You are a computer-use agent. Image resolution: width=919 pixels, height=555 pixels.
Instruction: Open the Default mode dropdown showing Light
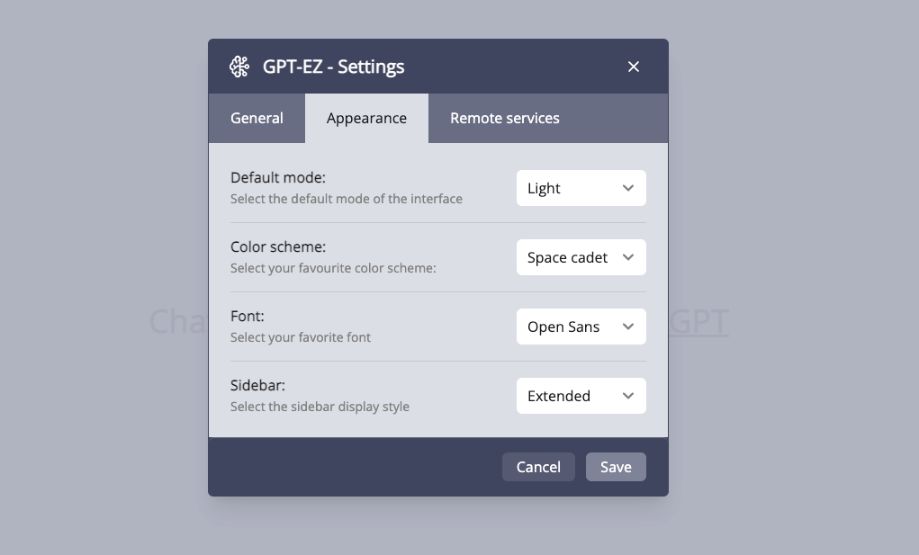point(581,188)
